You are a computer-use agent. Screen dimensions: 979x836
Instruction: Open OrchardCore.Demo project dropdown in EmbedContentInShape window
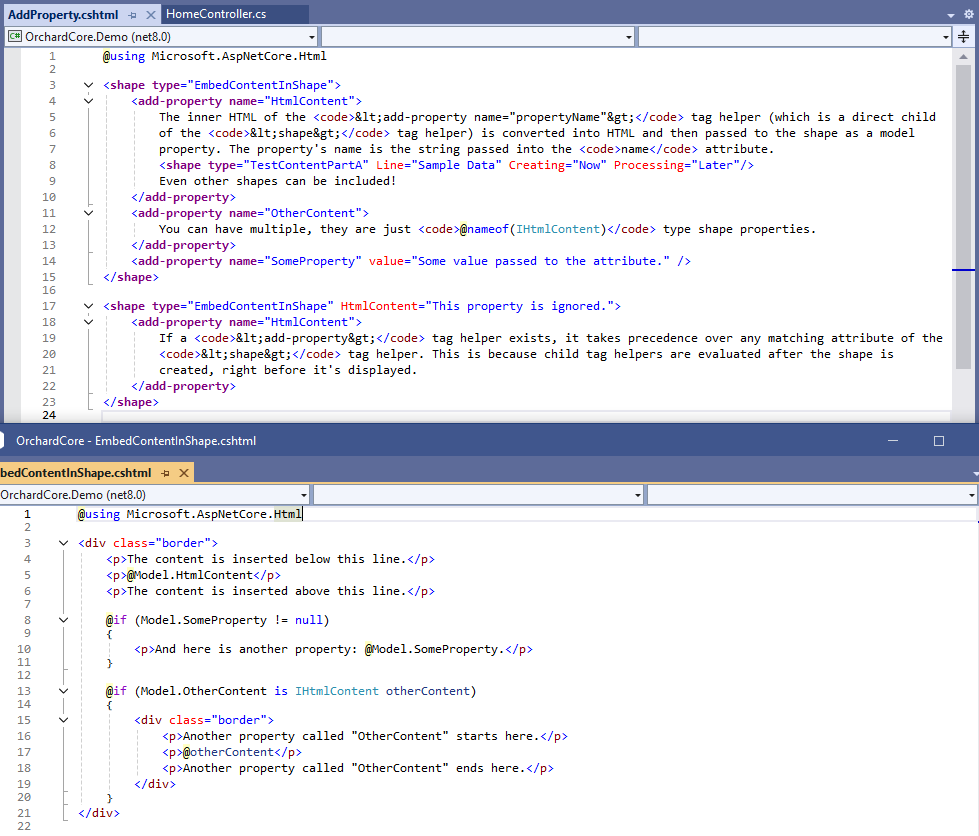click(154, 495)
